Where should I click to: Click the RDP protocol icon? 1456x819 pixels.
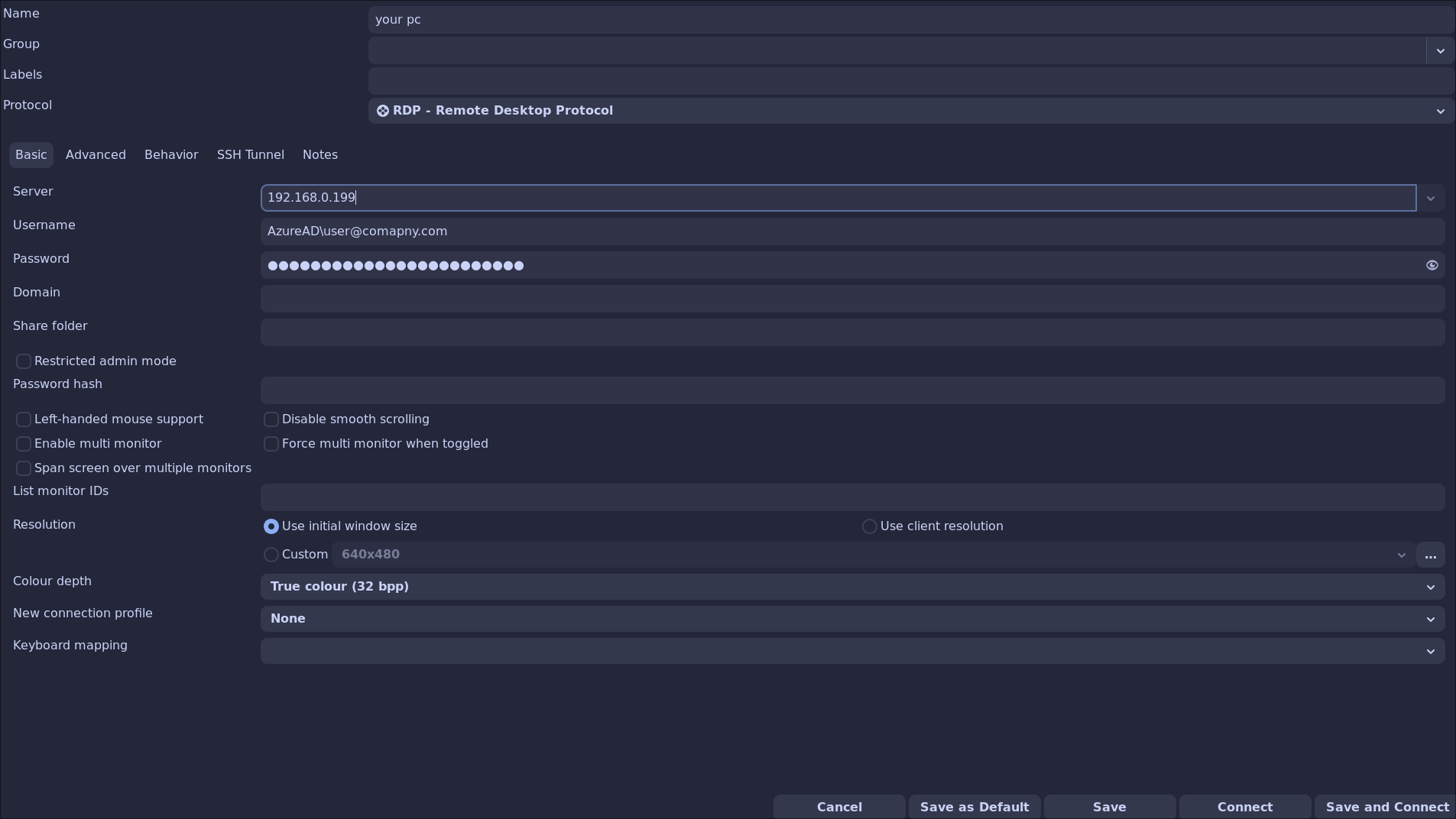pyautogui.click(x=383, y=111)
